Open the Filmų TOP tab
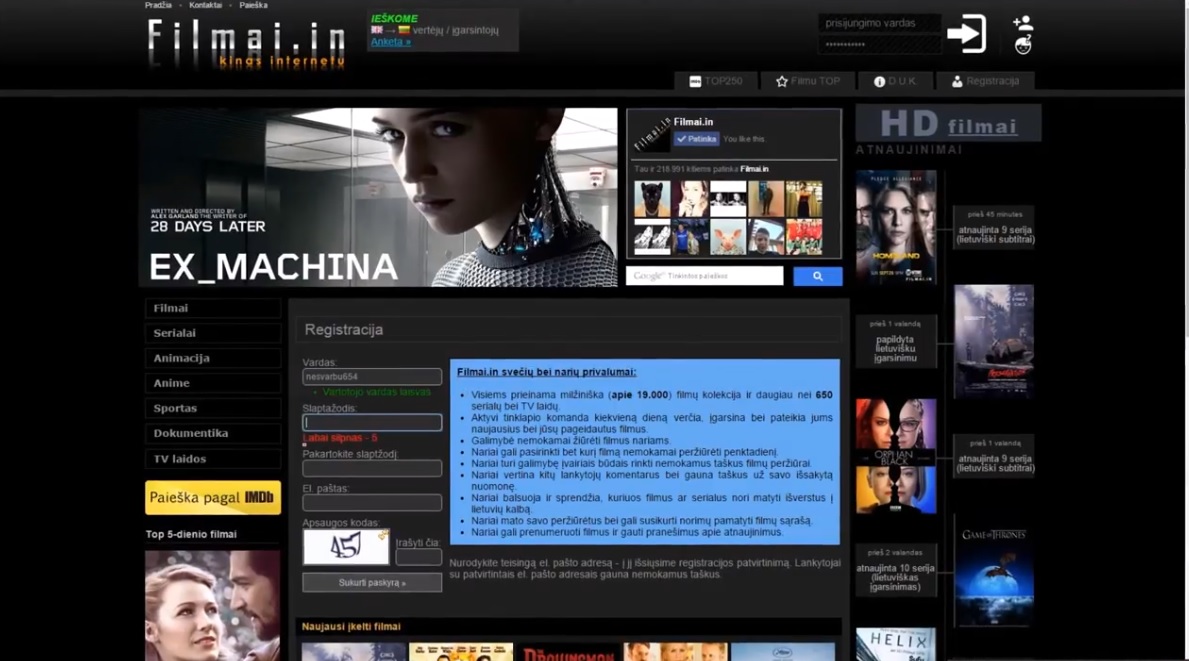 [808, 81]
